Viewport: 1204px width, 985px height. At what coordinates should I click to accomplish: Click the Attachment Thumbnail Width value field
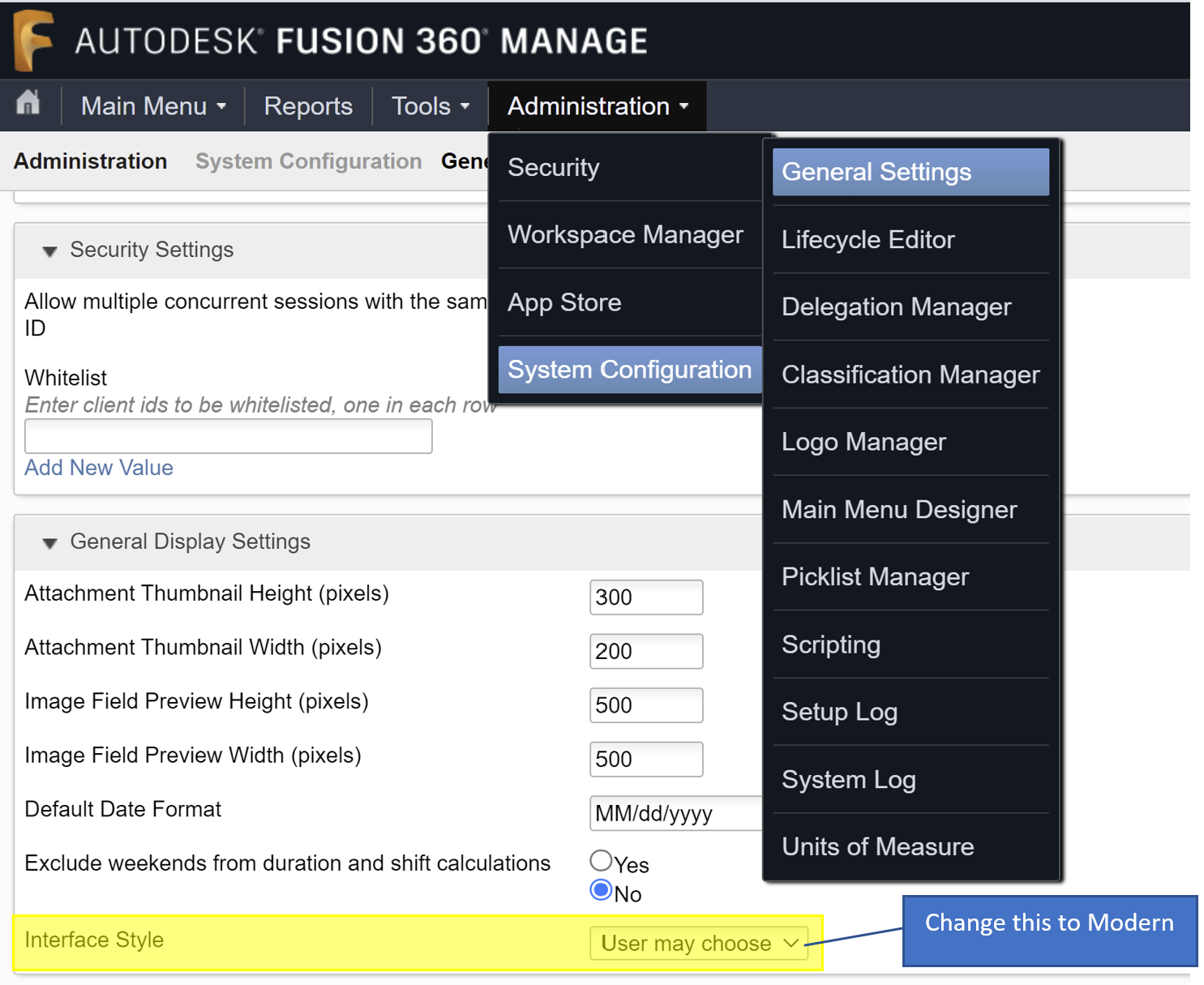[x=645, y=651]
